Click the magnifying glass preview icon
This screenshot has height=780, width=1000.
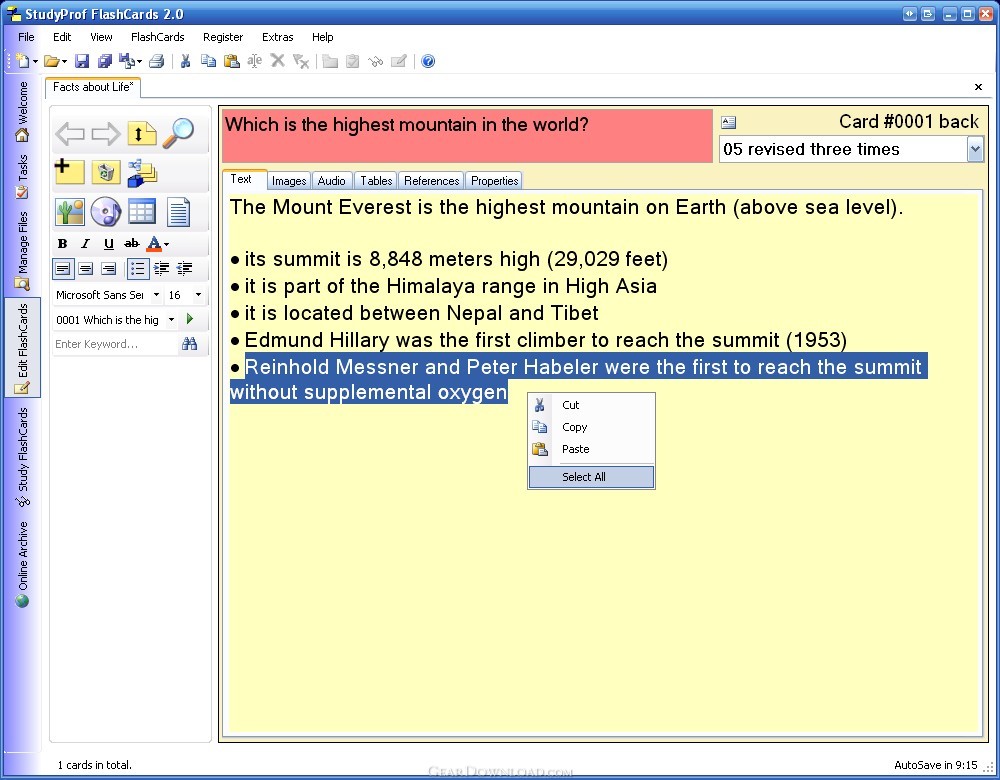click(178, 133)
